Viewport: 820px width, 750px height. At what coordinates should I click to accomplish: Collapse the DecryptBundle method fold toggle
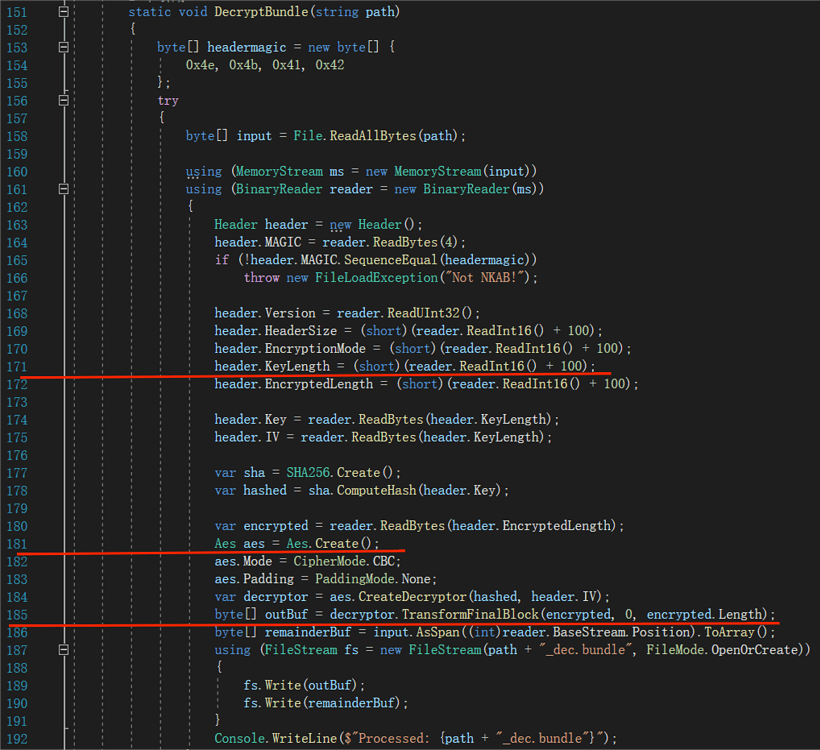[65, 12]
